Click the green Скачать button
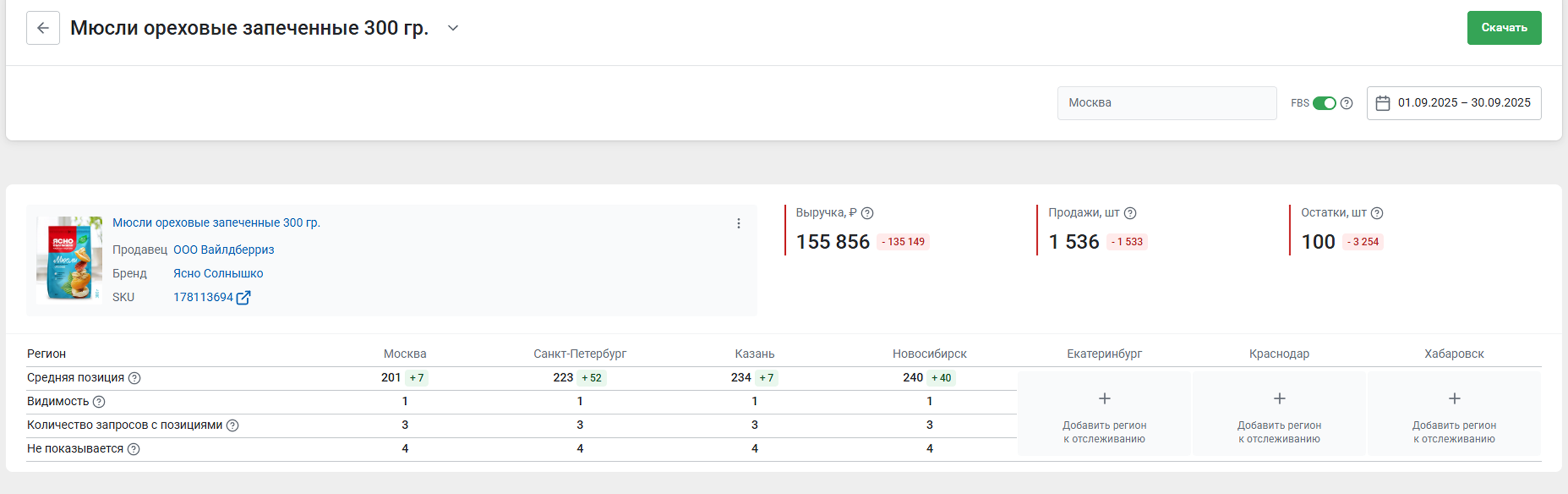The width and height of the screenshot is (1568, 494). coord(1503,28)
